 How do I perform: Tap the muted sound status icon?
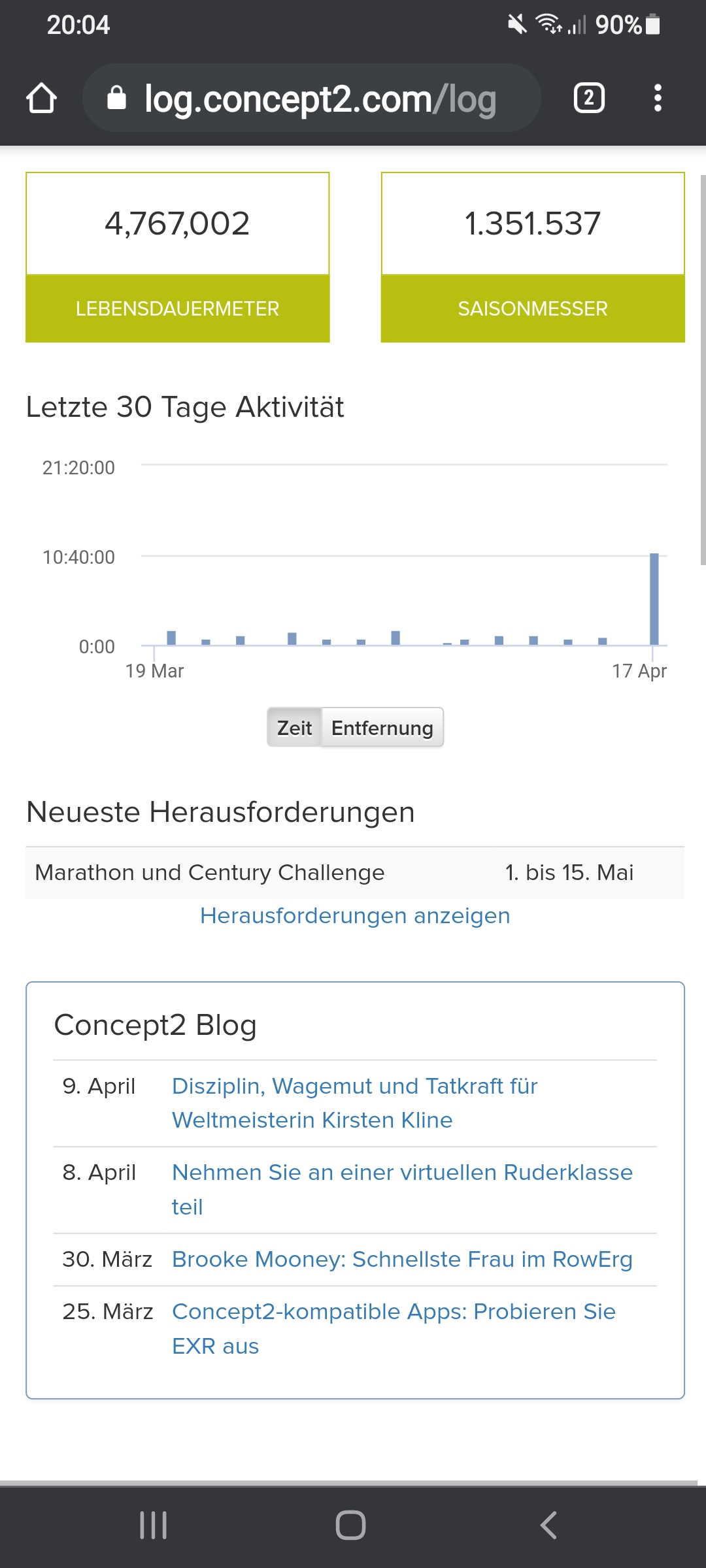[x=516, y=25]
